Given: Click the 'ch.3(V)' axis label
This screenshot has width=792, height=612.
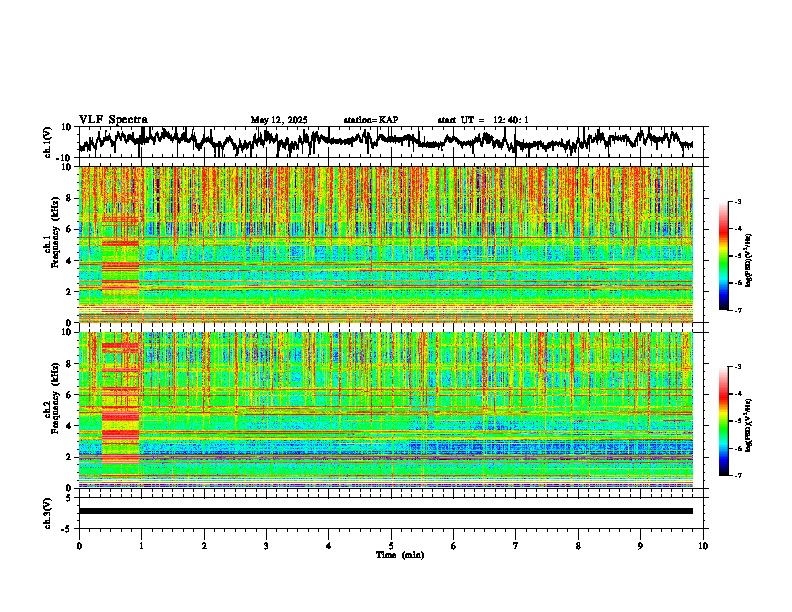Looking at the screenshot, I should tap(48, 513).
